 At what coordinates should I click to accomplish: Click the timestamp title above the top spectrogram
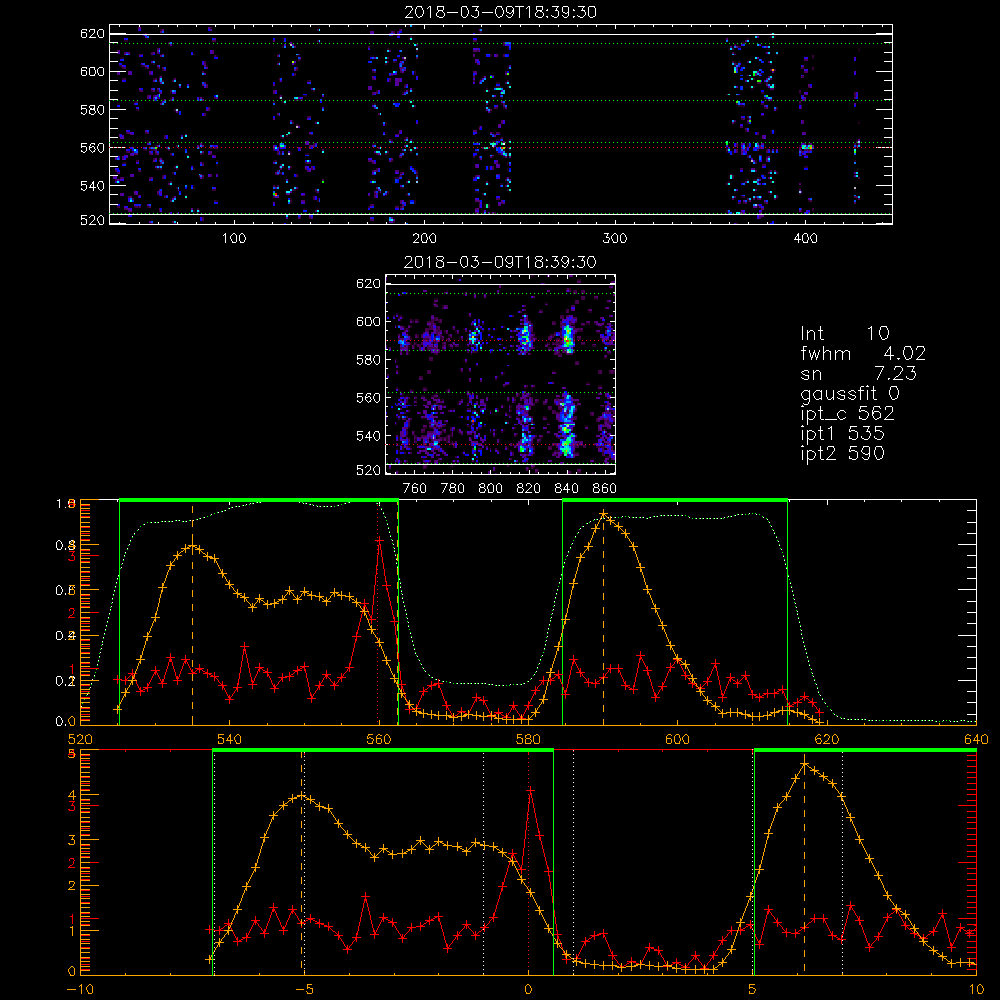point(501,12)
